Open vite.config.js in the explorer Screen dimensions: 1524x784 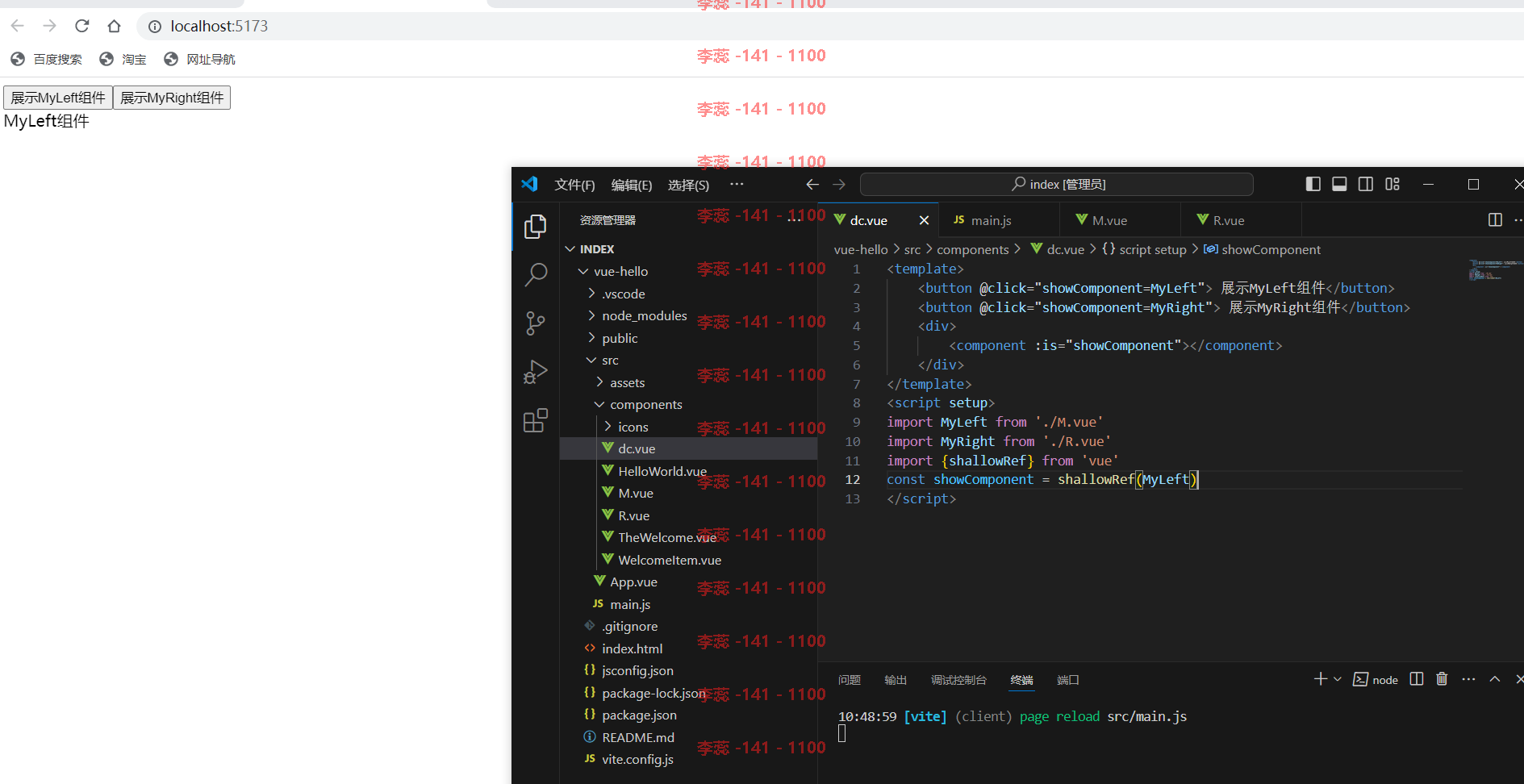688,759
